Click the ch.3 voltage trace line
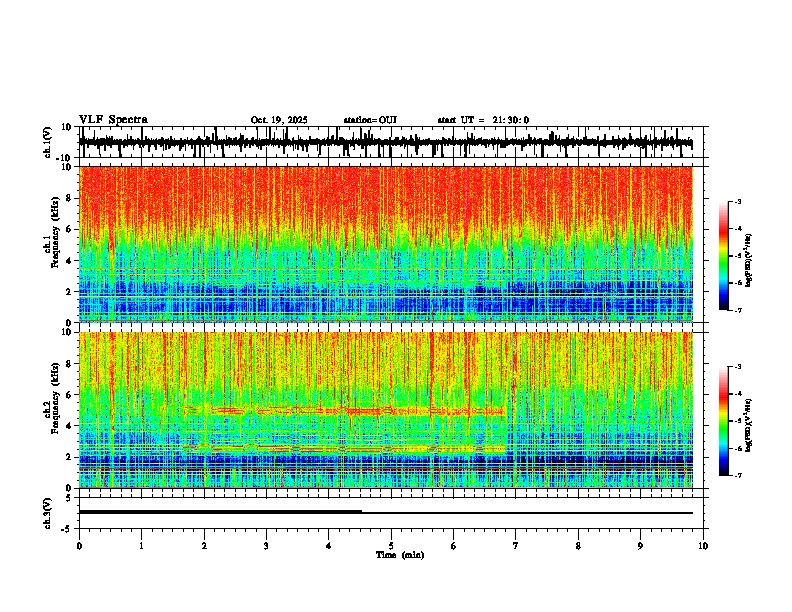792x612 pixels. coord(385,513)
